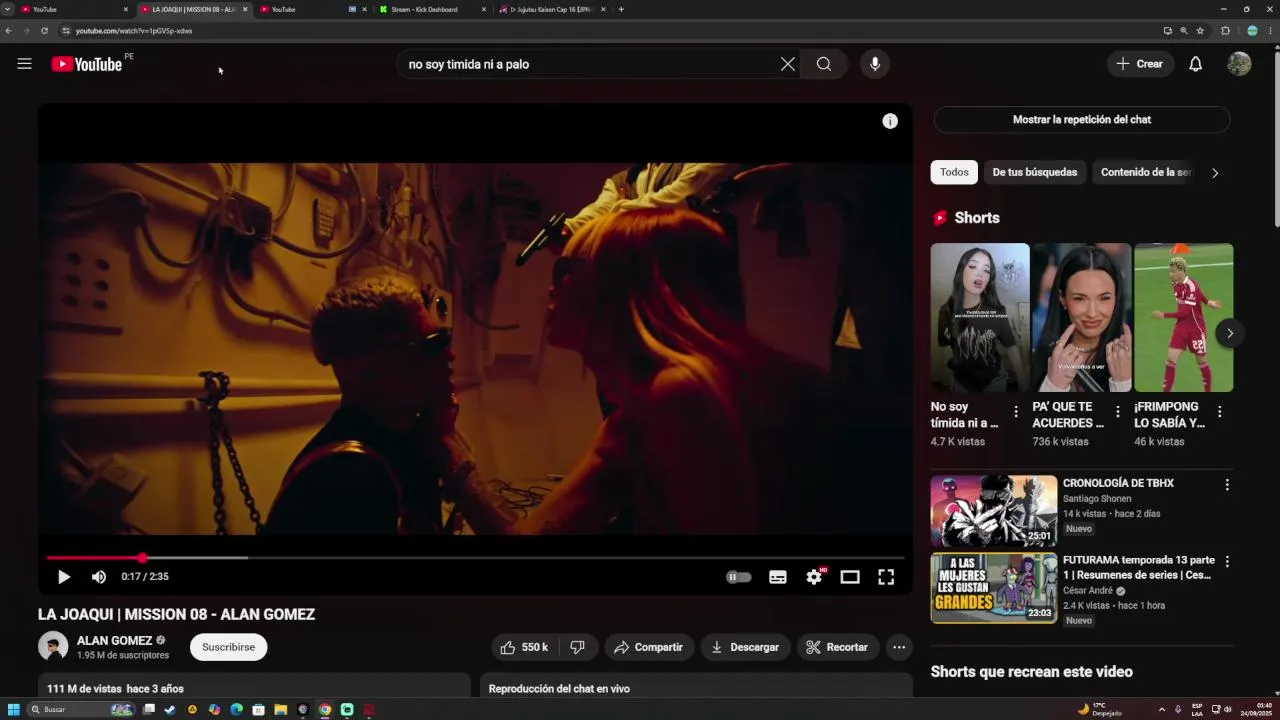Open the ¡FRIMPONG LO SABÍA Short
The height and width of the screenshot is (720, 1280).
click(x=1184, y=318)
